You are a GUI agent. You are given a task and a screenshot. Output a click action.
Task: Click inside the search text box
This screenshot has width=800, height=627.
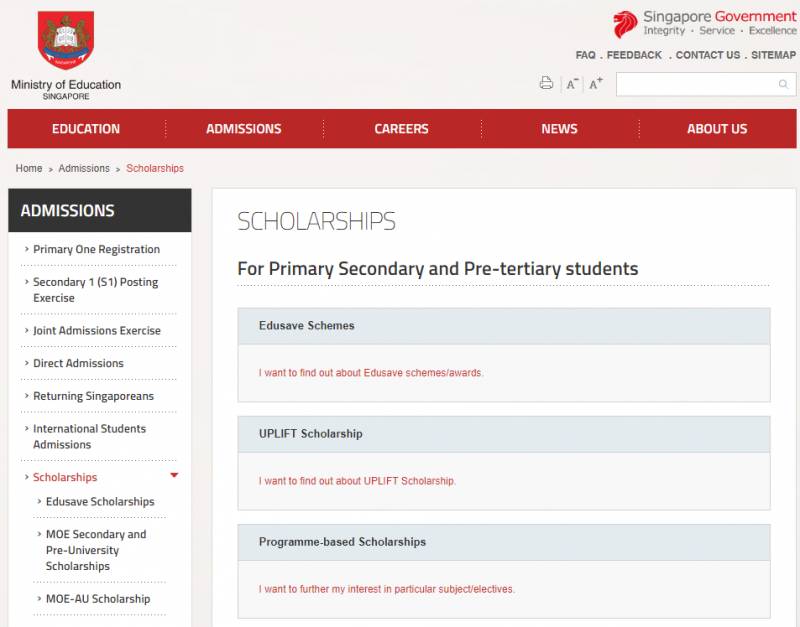[x=695, y=84]
